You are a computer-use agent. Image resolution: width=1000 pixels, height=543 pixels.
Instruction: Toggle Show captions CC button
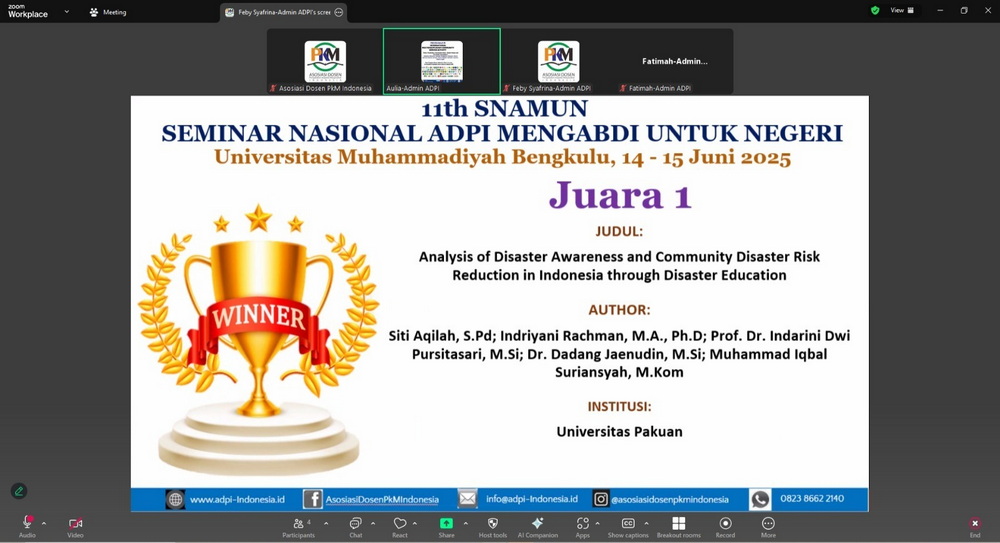628,526
